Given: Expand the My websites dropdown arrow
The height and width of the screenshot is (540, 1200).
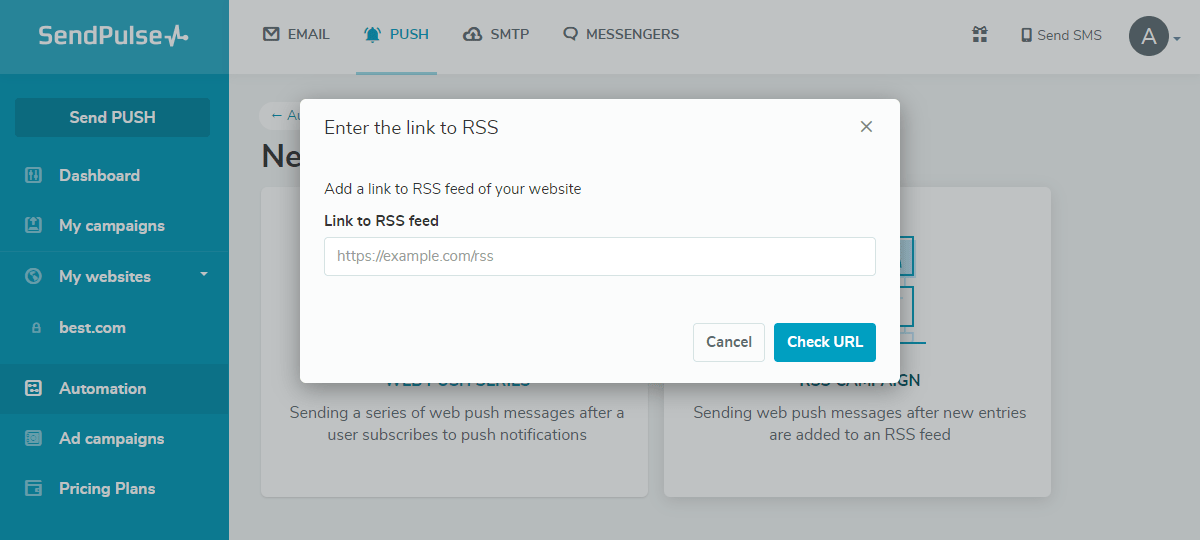Looking at the screenshot, I should (x=204, y=274).
